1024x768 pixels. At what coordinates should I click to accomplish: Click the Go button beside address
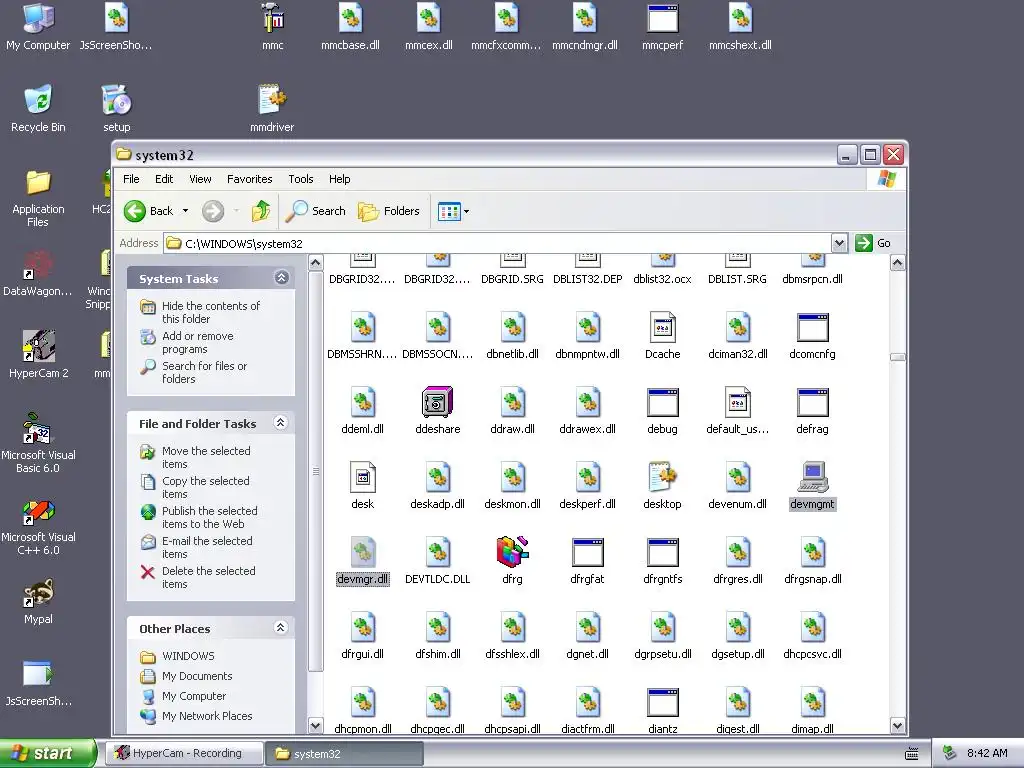(x=872, y=243)
